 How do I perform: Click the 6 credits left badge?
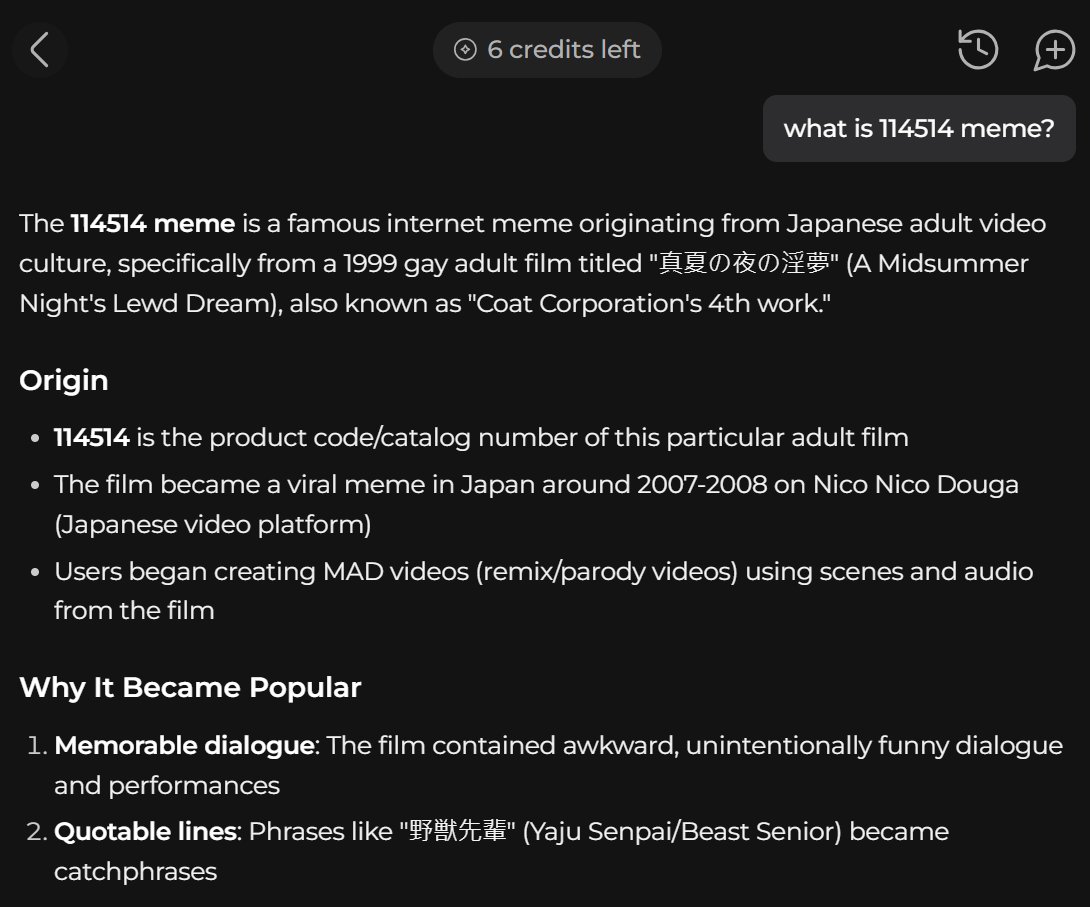pyautogui.click(x=547, y=49)
